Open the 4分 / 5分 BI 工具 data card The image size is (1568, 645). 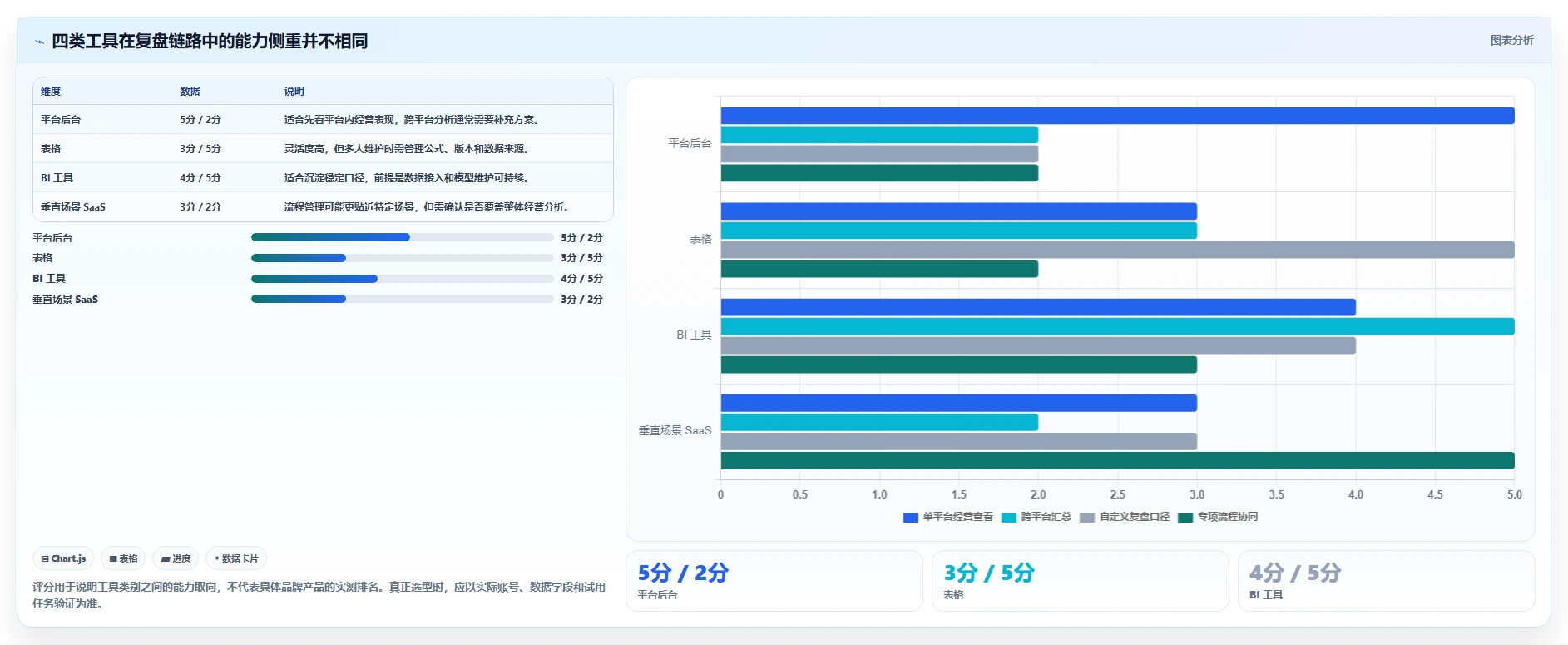[1386, 581]
